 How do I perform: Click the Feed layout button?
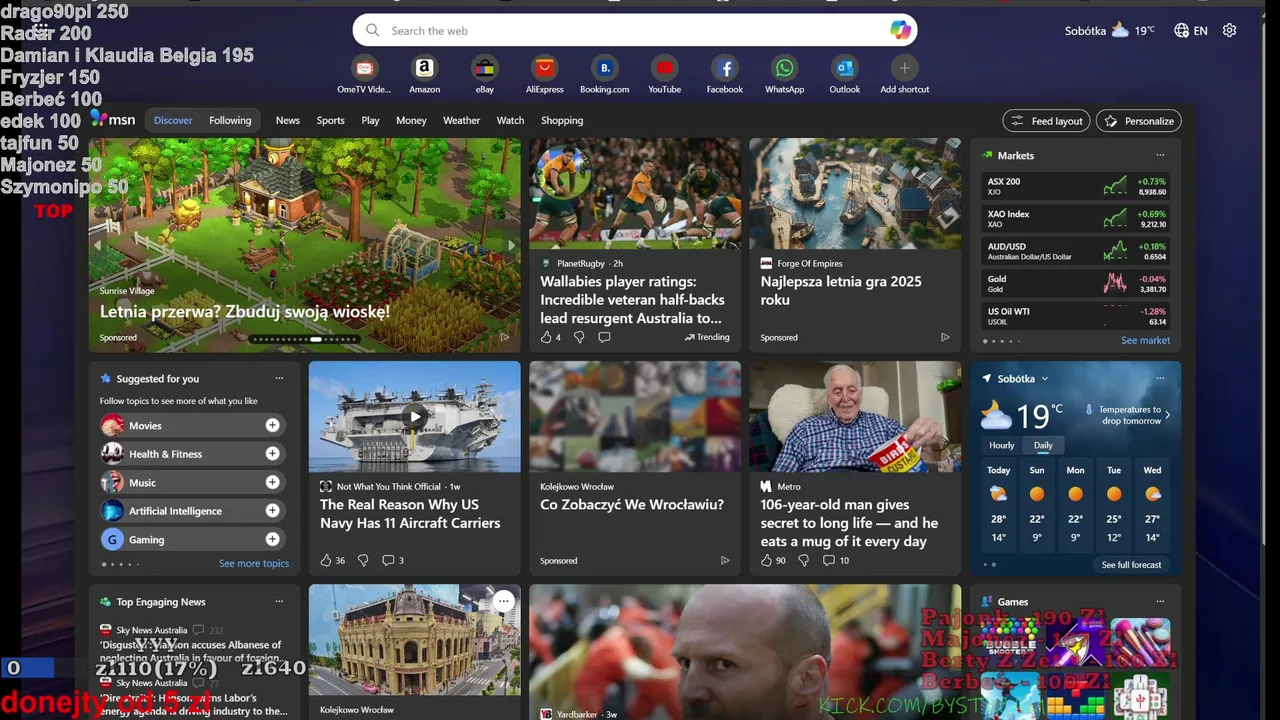1046,120
